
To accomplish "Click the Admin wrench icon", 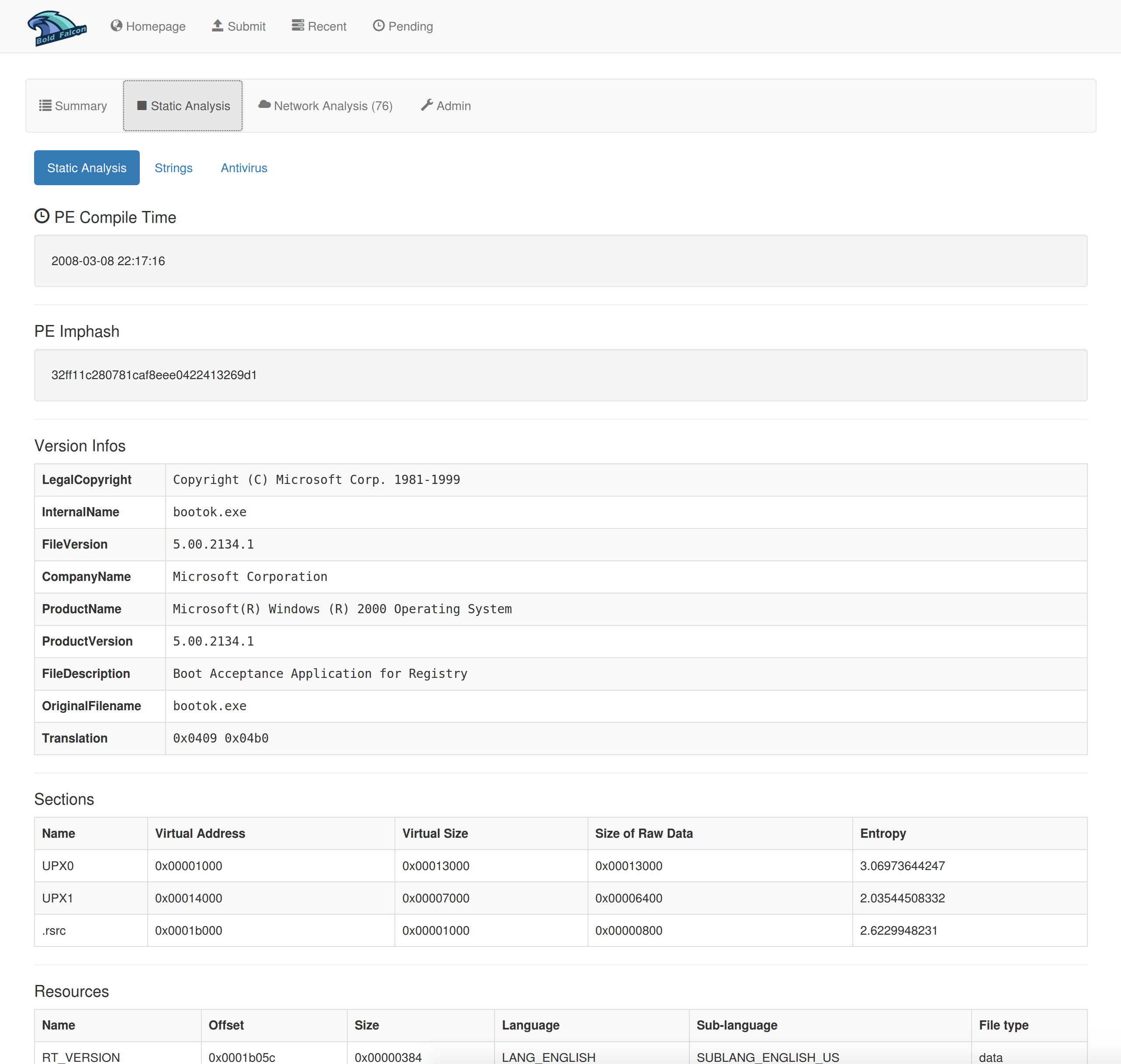I will click(x=427, y=105).
